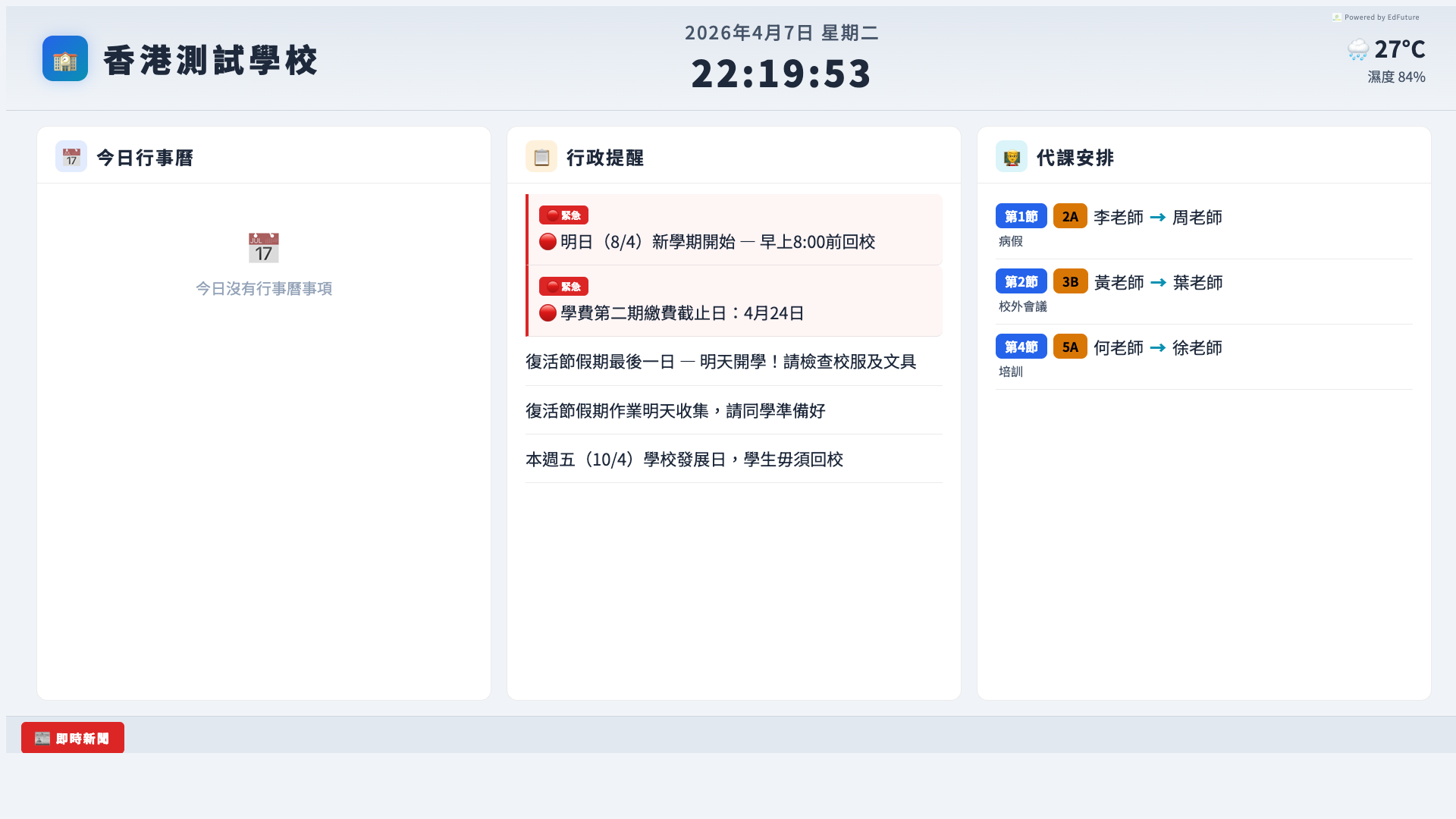Click the rain cloud weather icon
This screenshot has width=1456, height=819.
[x=1357, y=50]
